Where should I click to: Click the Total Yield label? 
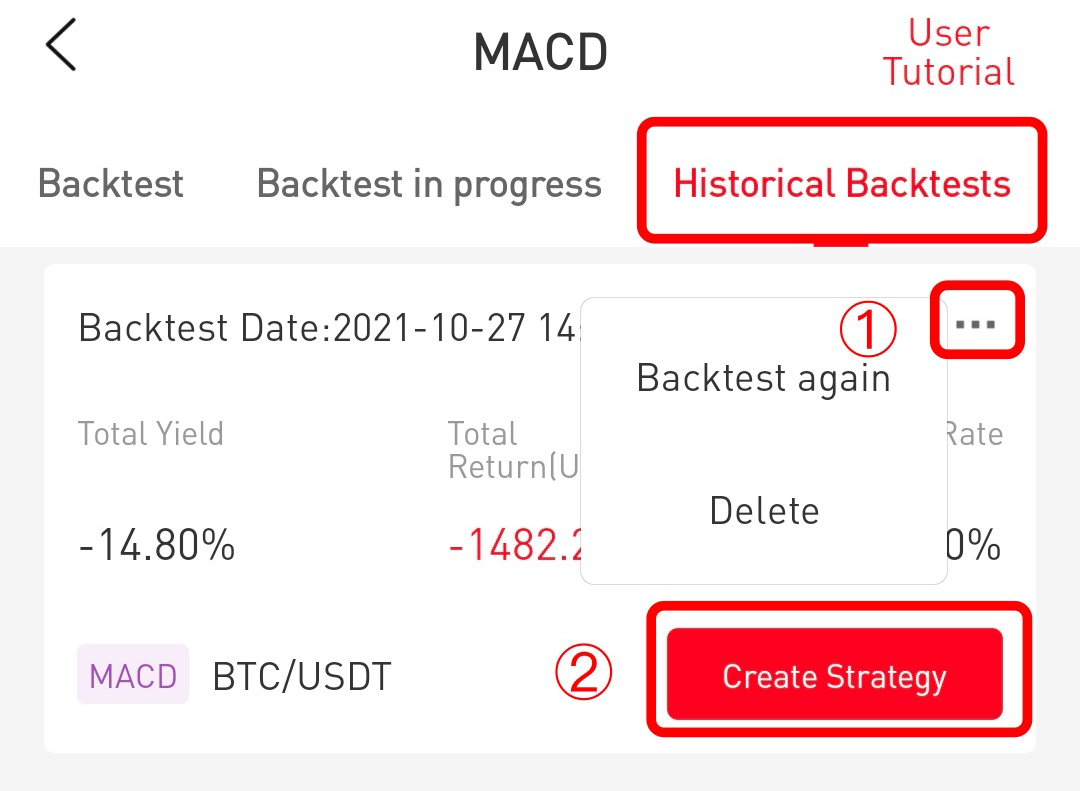tap(151, 434)
